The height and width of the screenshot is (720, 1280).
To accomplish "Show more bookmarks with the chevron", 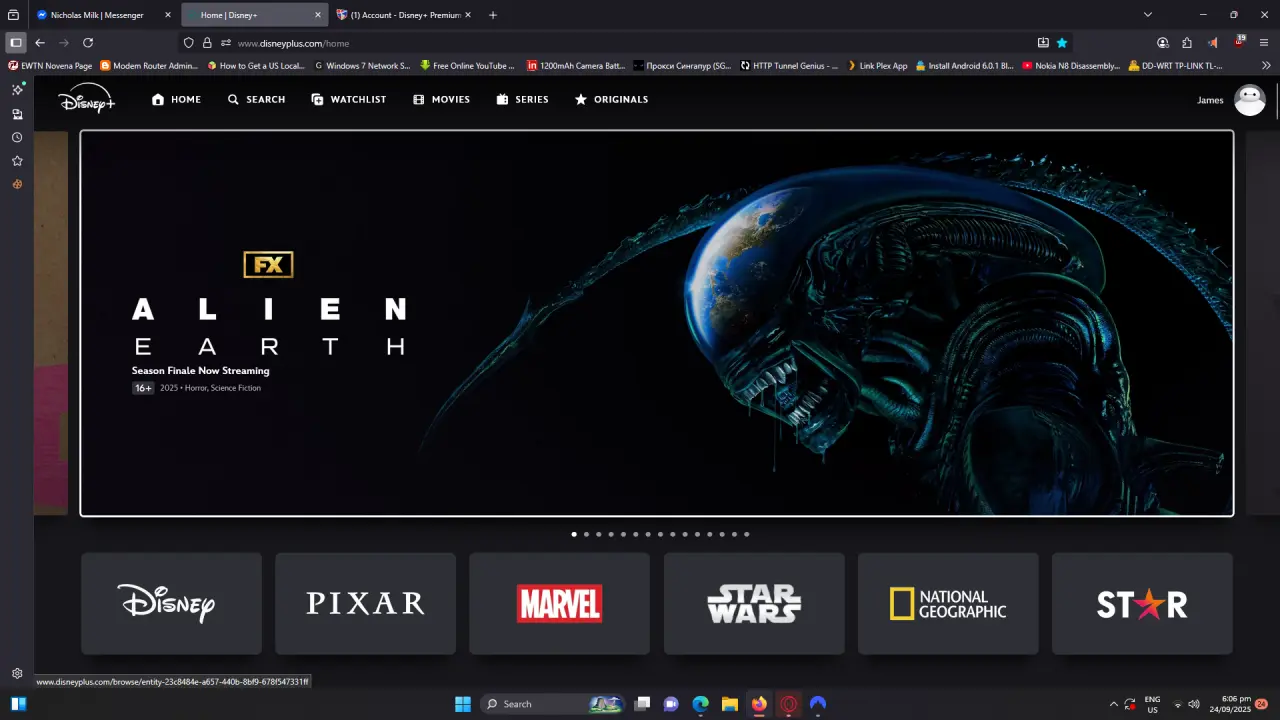I will 1266,66.
